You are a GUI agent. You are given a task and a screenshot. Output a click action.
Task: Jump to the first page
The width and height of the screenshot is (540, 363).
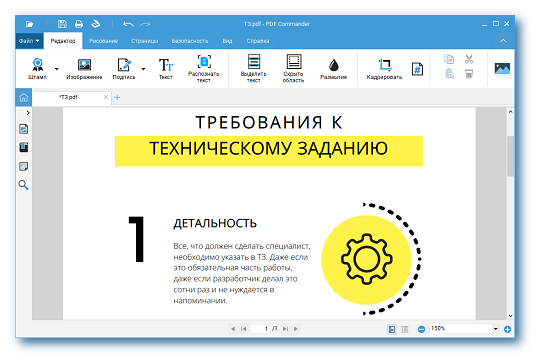[243, 329]
